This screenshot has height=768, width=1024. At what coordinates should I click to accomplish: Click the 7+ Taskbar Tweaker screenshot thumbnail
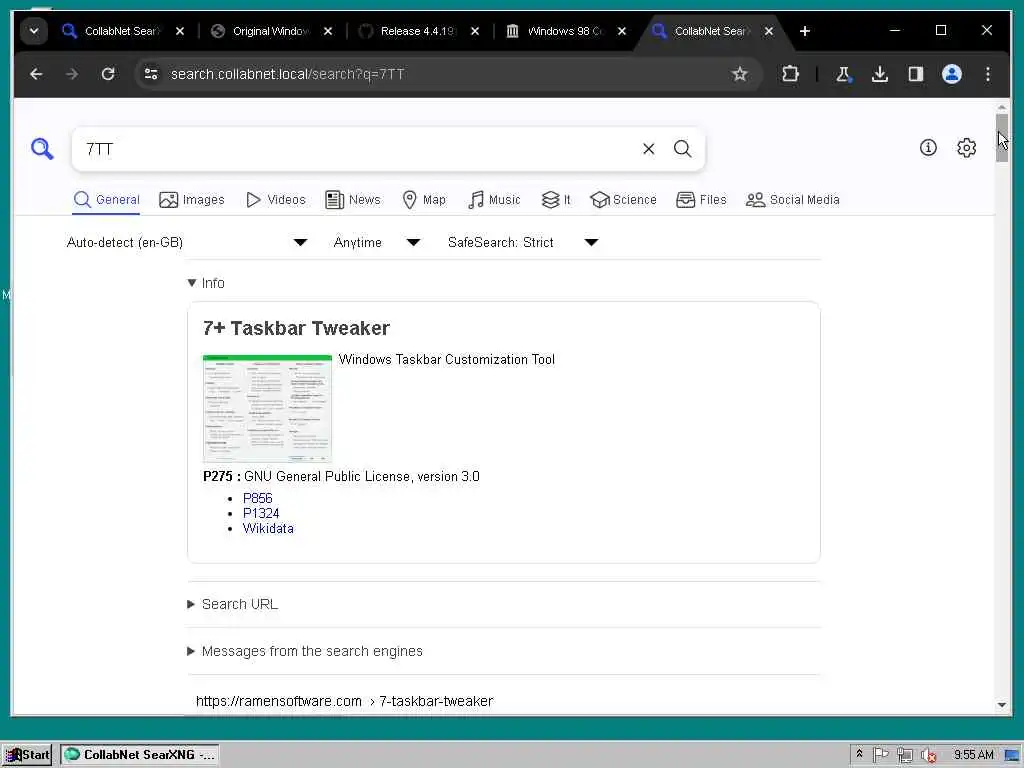(x=267, y=408)
